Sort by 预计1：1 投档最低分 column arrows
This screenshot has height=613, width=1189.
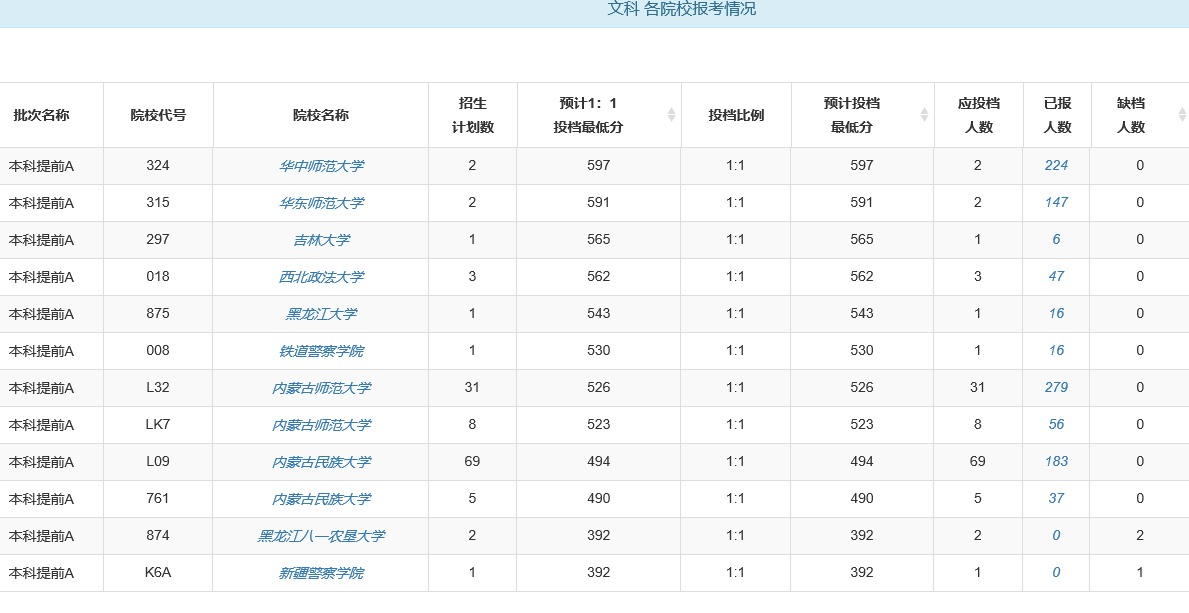tap(671, 115)
